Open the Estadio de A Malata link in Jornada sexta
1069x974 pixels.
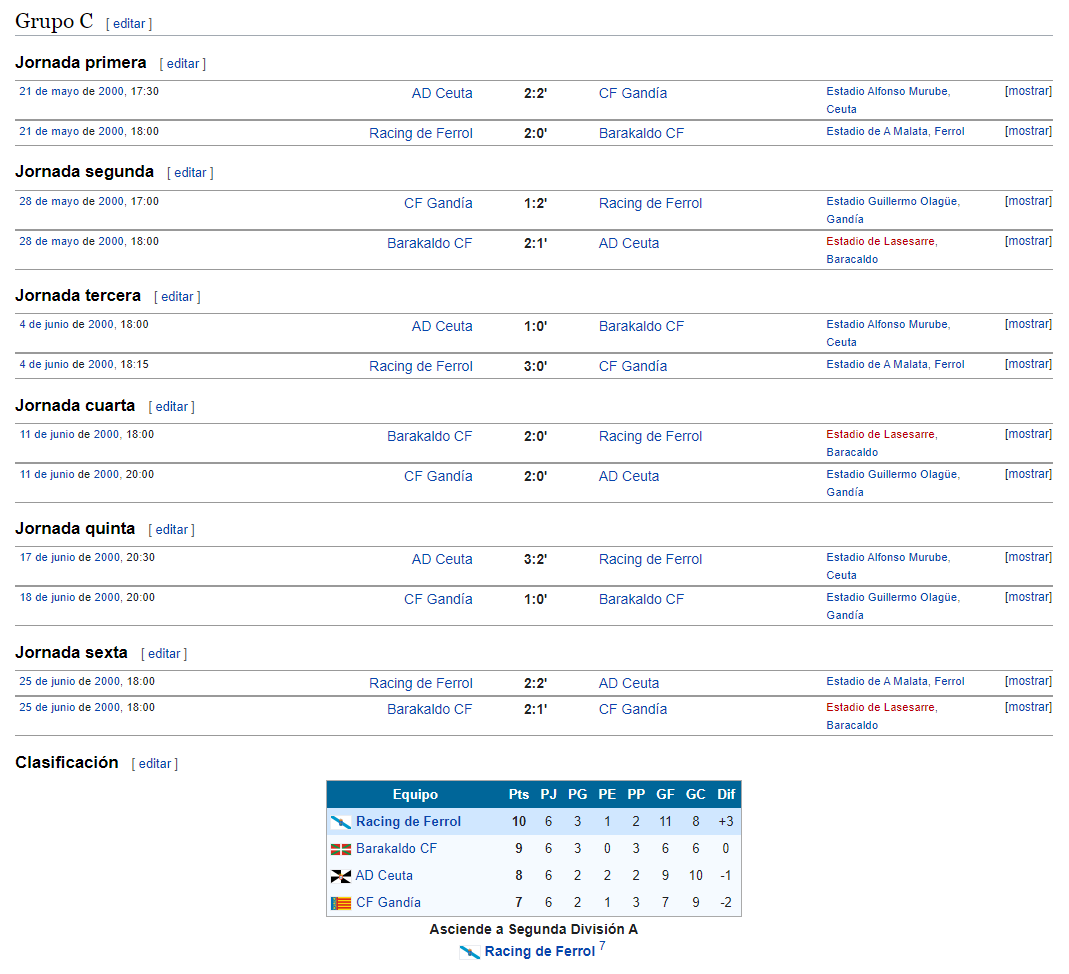click(x=895, y=681)
